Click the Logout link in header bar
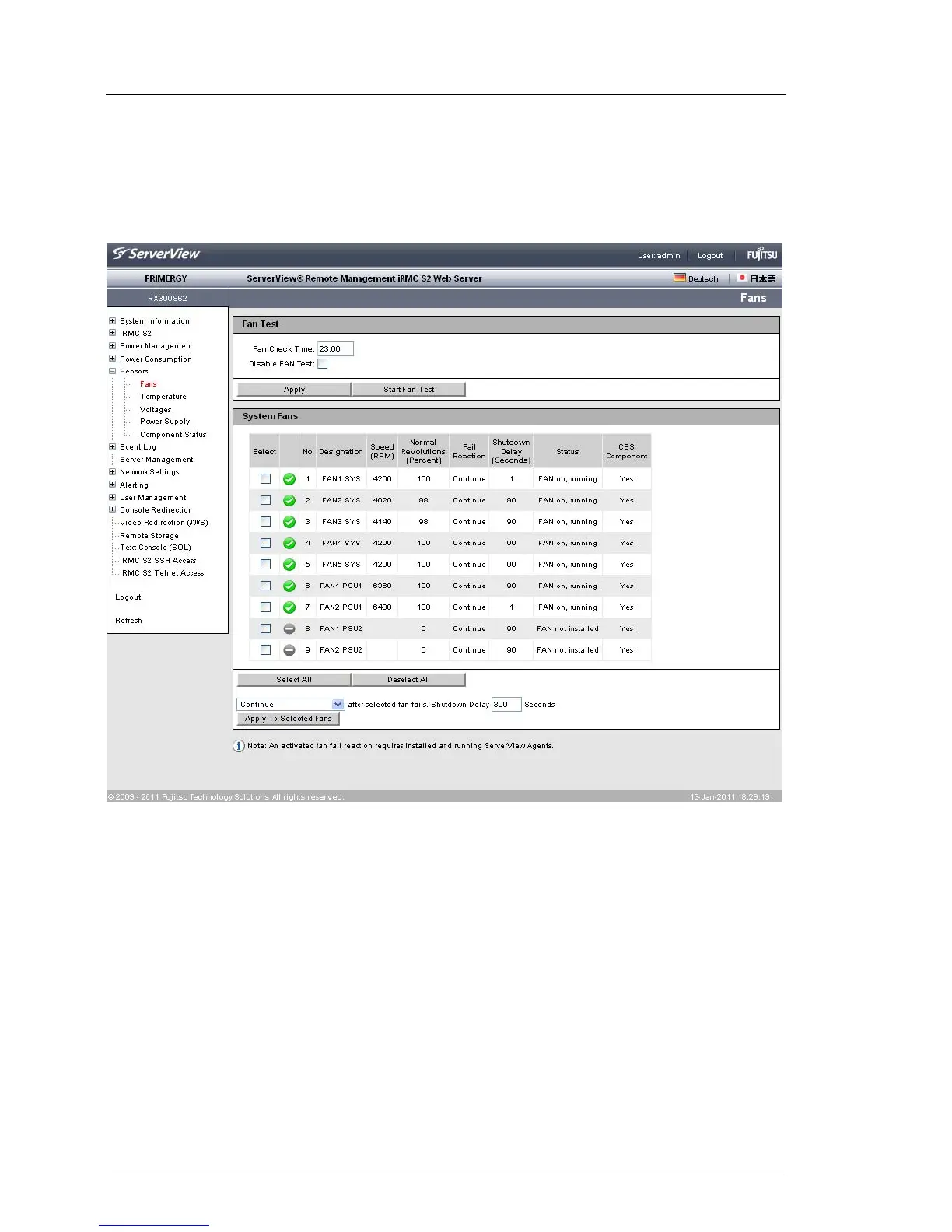The height and width of the screenshot is (1232, 952). pyautogui.click(x=710, y=256)
